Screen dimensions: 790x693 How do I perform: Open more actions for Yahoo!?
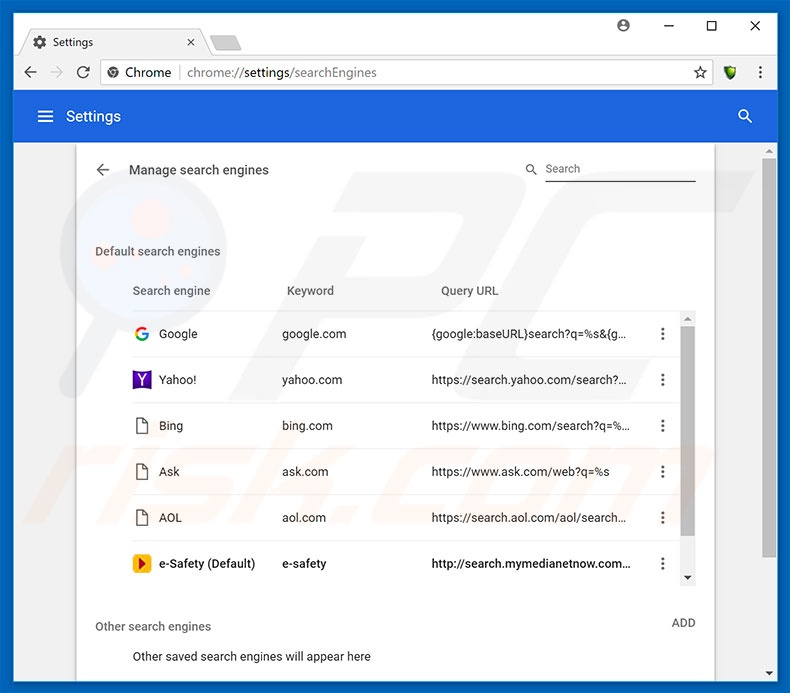pyautogui.click(x=663, y=380)
